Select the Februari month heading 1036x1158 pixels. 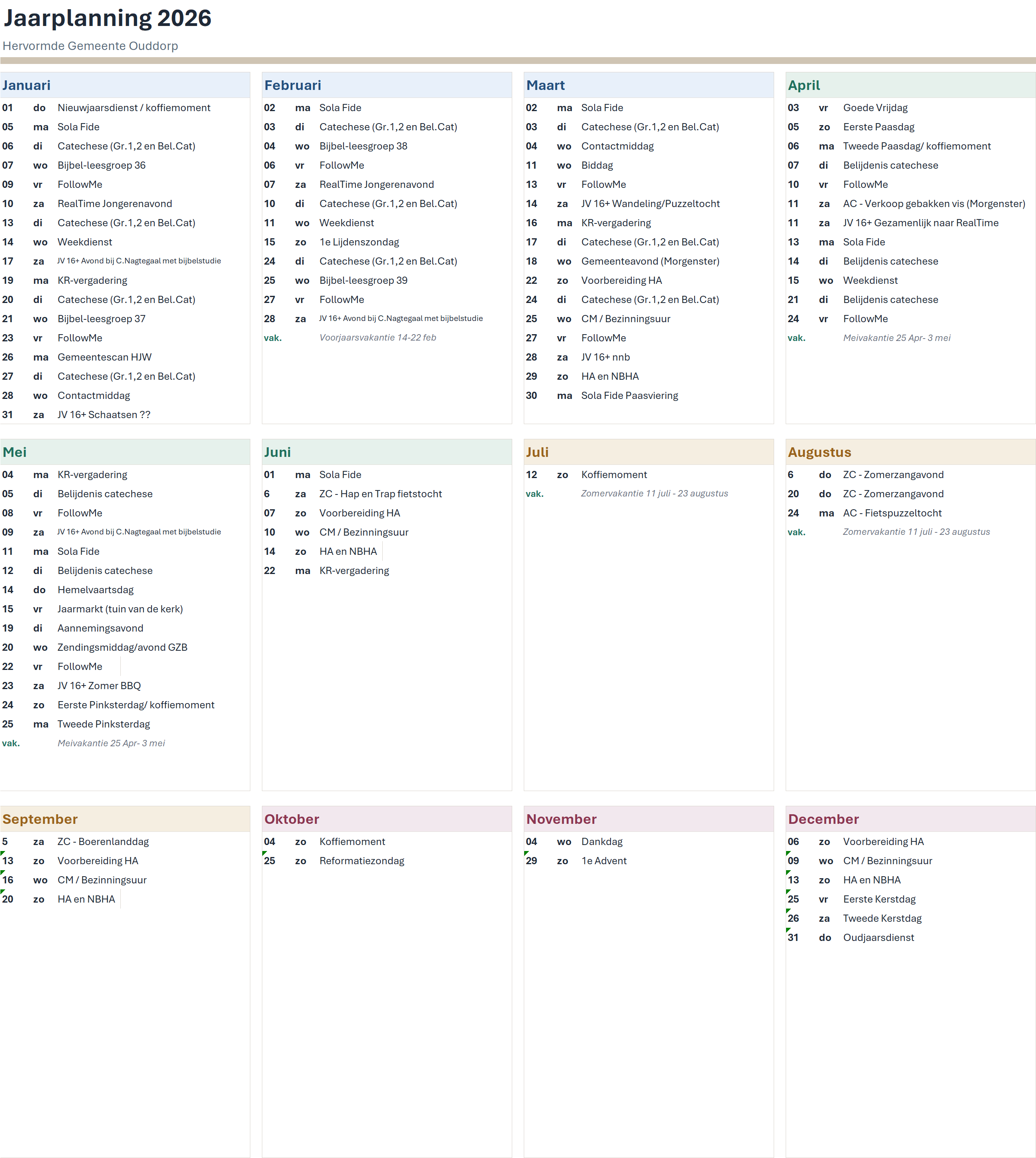(x=293, y=86)
